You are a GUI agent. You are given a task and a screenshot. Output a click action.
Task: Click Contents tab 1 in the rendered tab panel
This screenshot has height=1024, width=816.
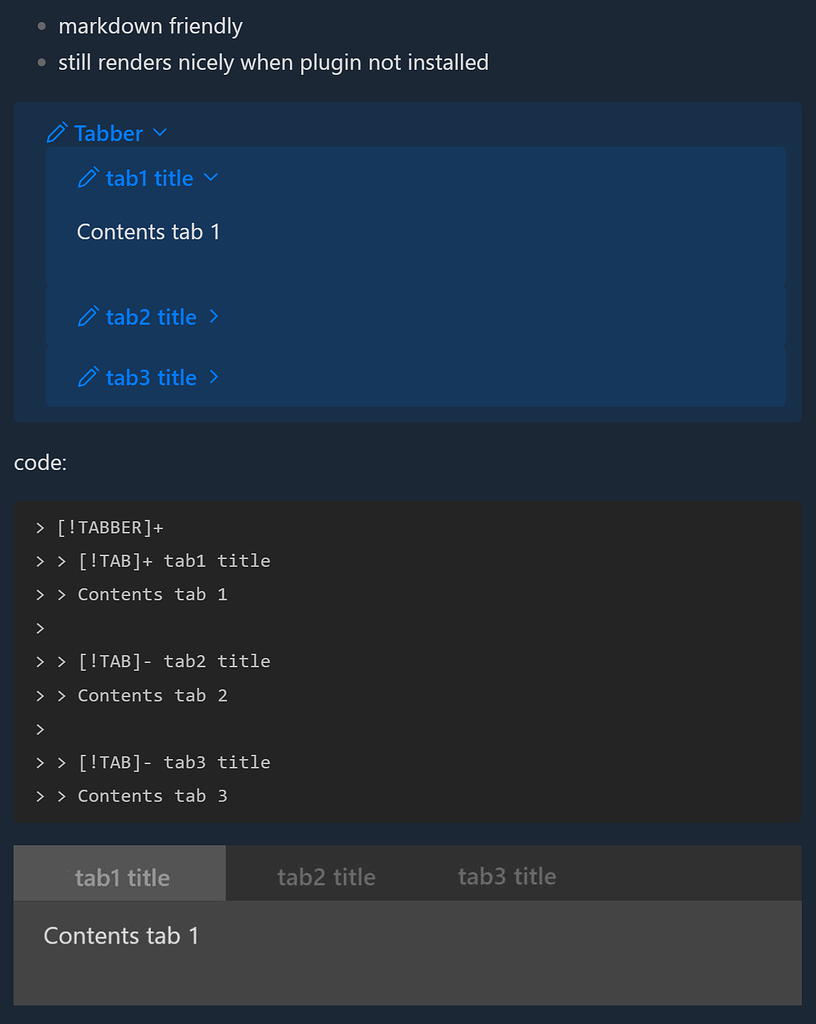click(121, 935)
